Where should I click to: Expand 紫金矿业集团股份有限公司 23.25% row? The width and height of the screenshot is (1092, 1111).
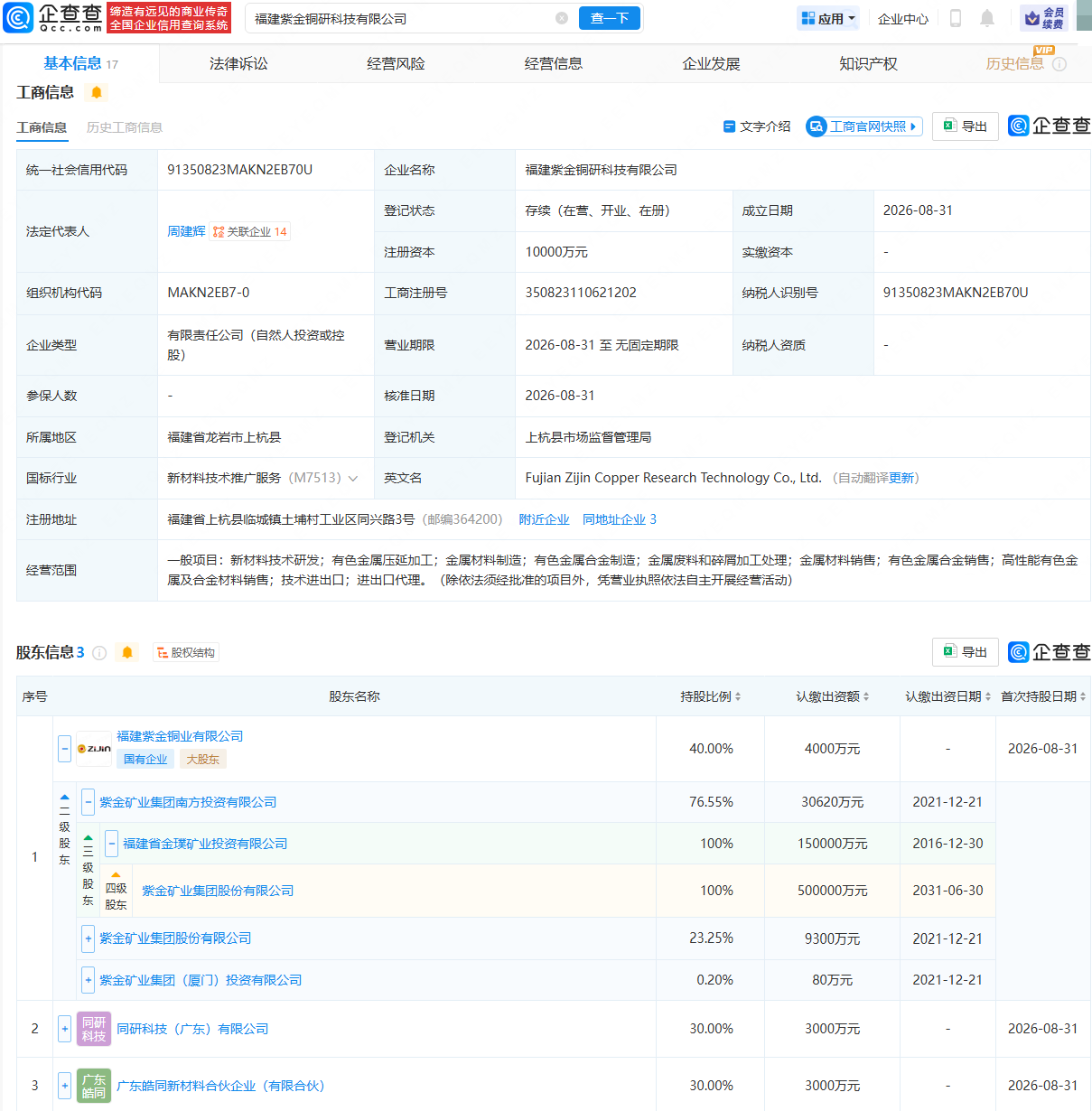tap(89, 938)
